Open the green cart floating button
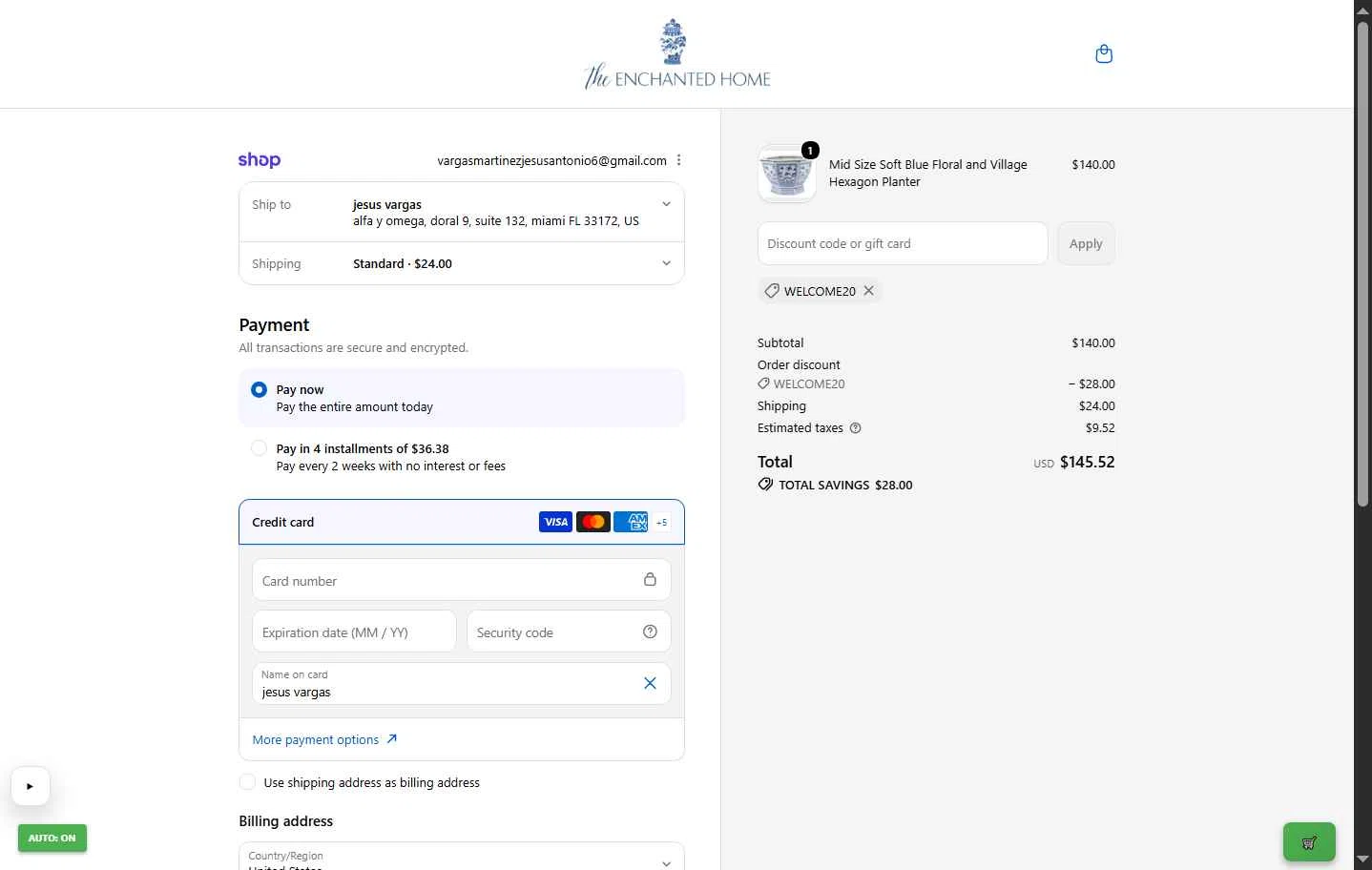Screen dimensions: 1372x870 [x=1309, y=842]
